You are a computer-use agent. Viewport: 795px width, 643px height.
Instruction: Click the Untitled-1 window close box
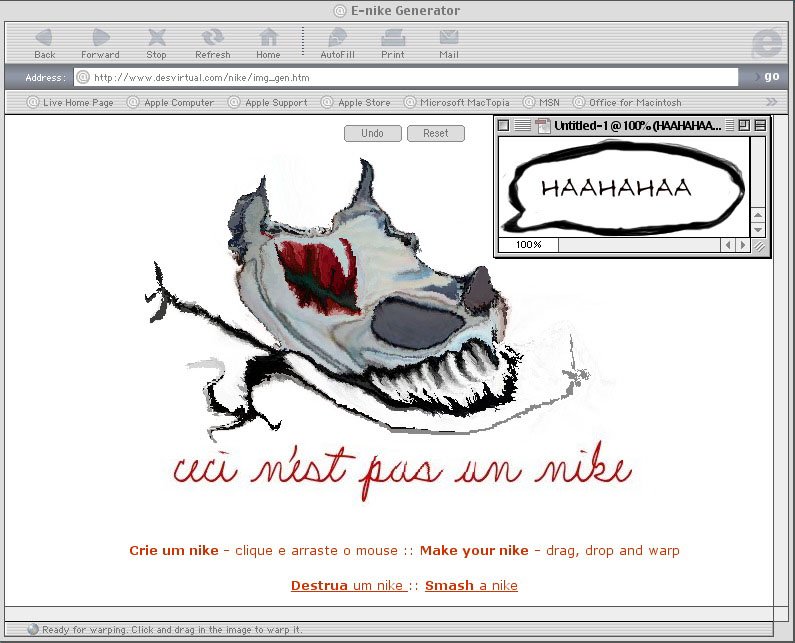tap(503, 125)
